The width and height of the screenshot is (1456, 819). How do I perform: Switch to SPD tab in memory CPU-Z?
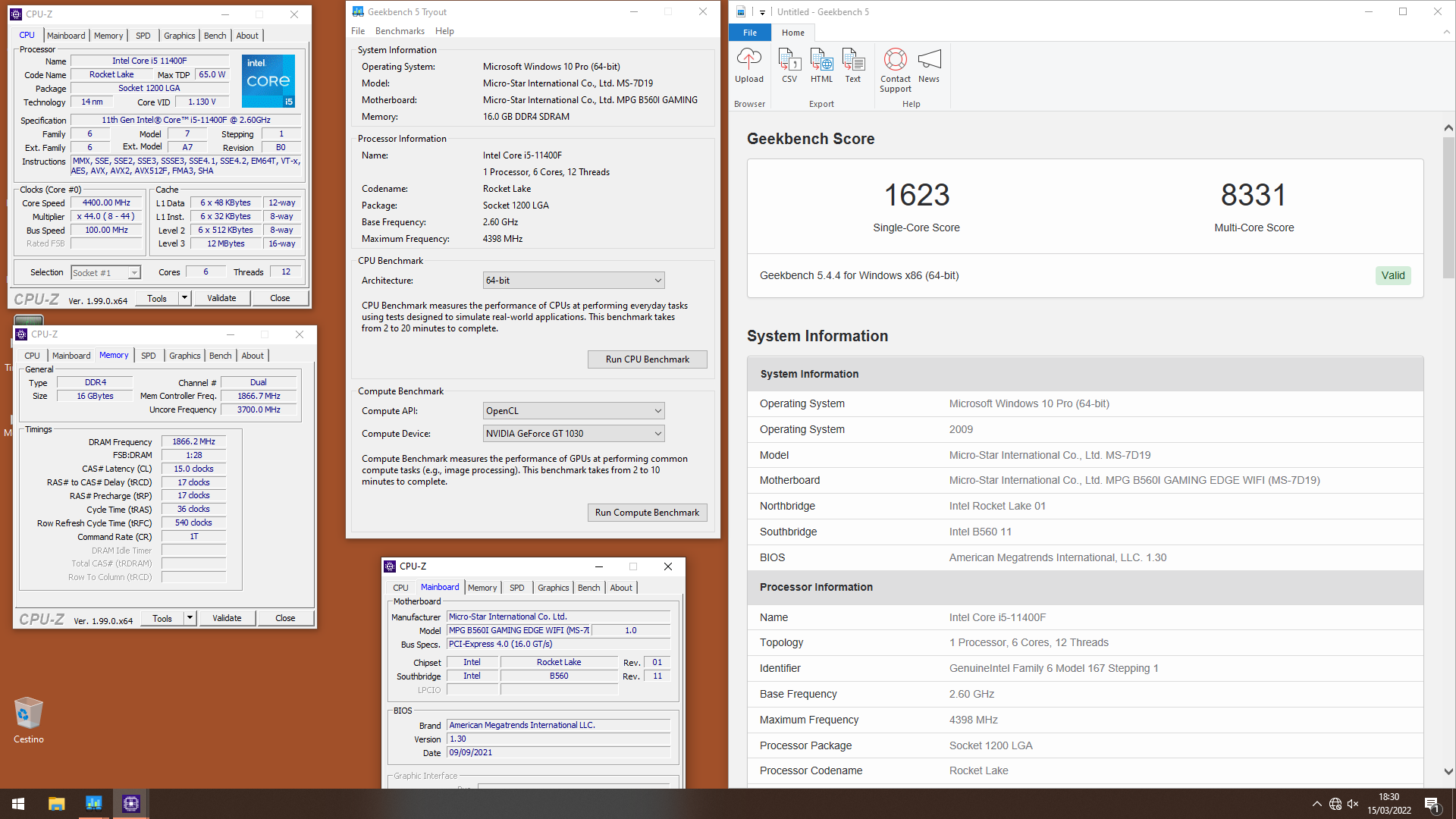pos(149,356)
